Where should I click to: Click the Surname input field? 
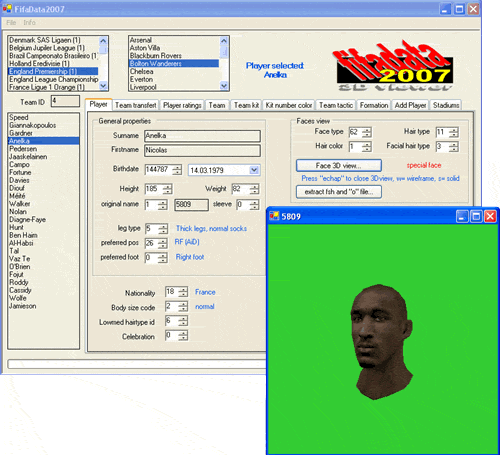202,136
